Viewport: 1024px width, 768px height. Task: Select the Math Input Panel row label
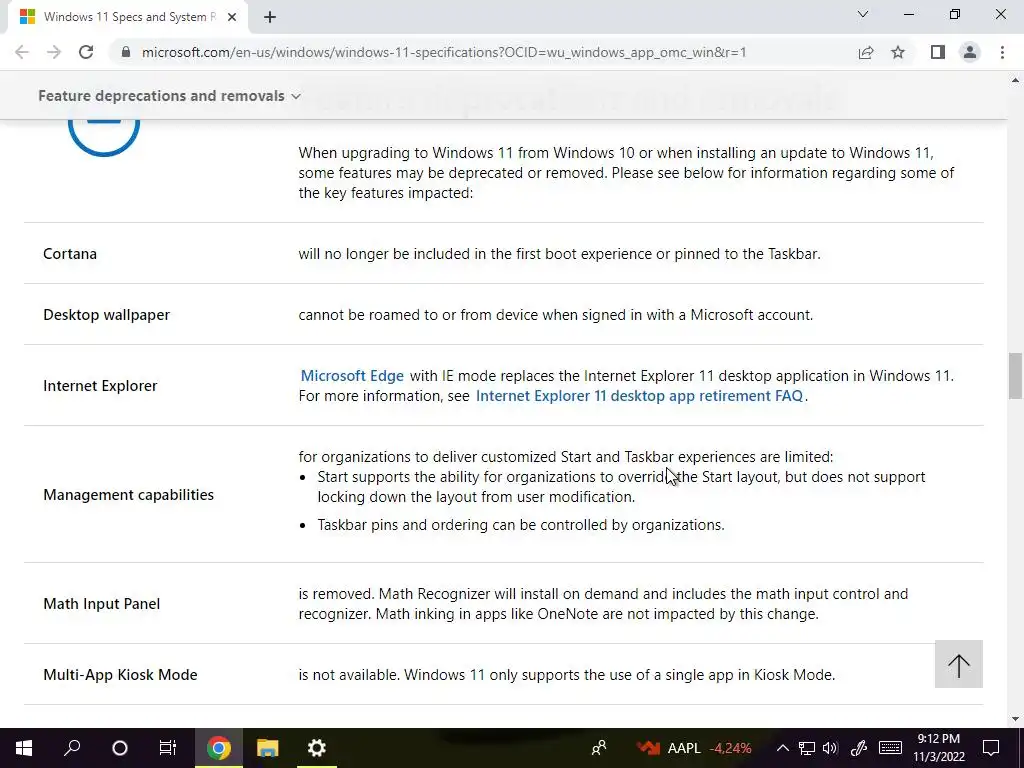click(101, 604)
